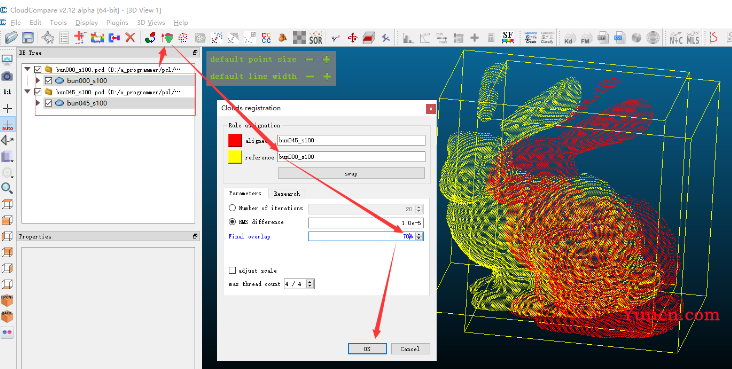Click the N+C normals toolbar icon

point(676,38)
